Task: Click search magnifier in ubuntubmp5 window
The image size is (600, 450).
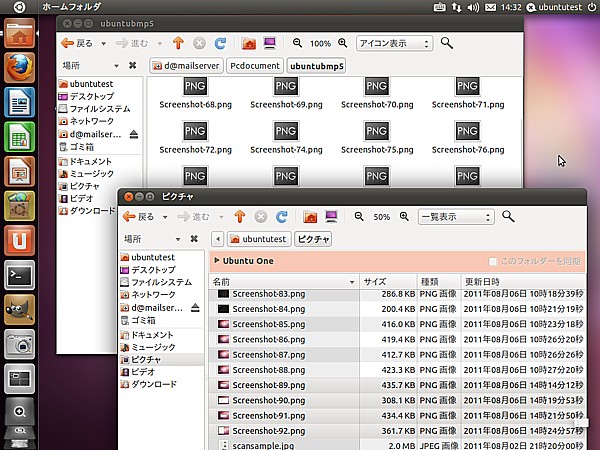Action: 447,43
